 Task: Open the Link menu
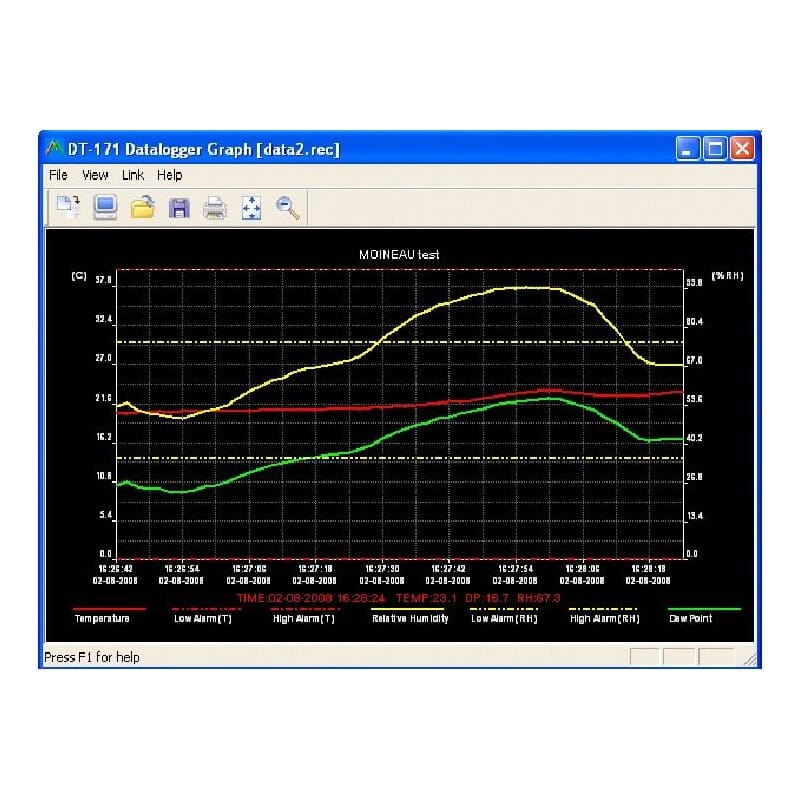[133, 175]
